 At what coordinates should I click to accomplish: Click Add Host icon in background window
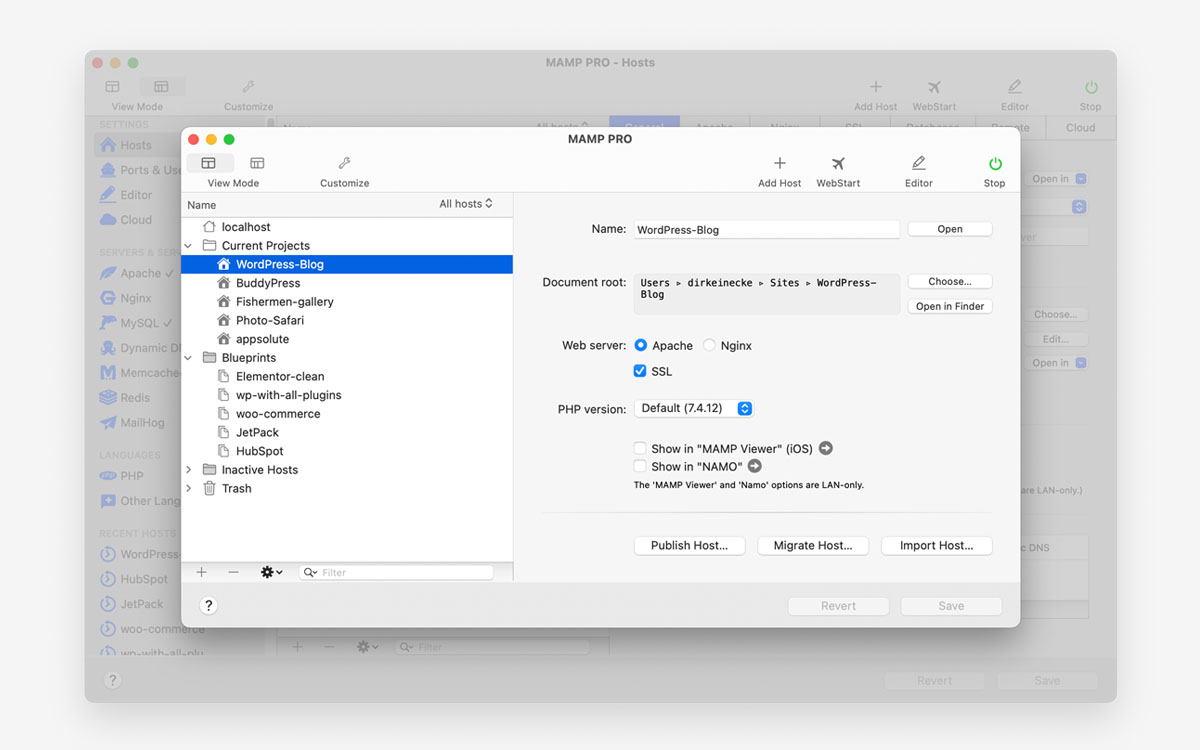click(x=875, y=88)
